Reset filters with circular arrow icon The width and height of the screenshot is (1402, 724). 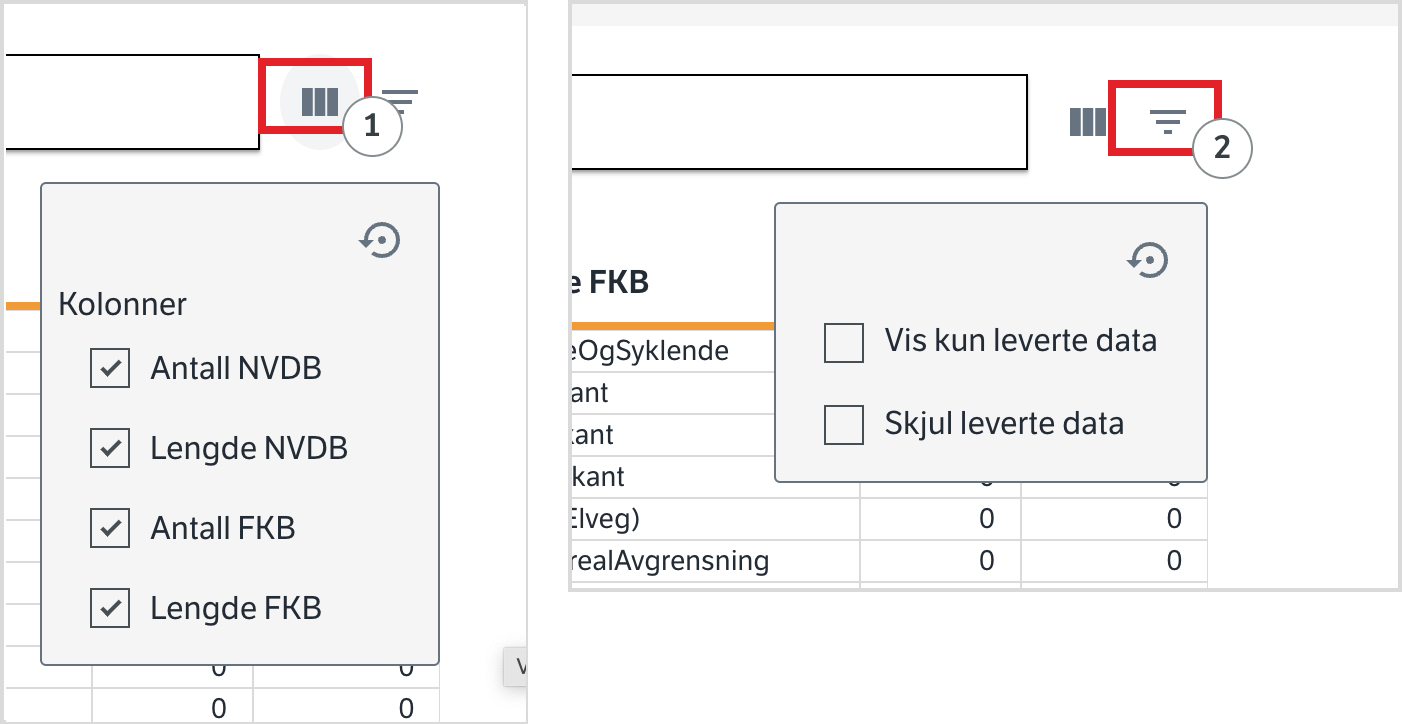point(1148,260)
